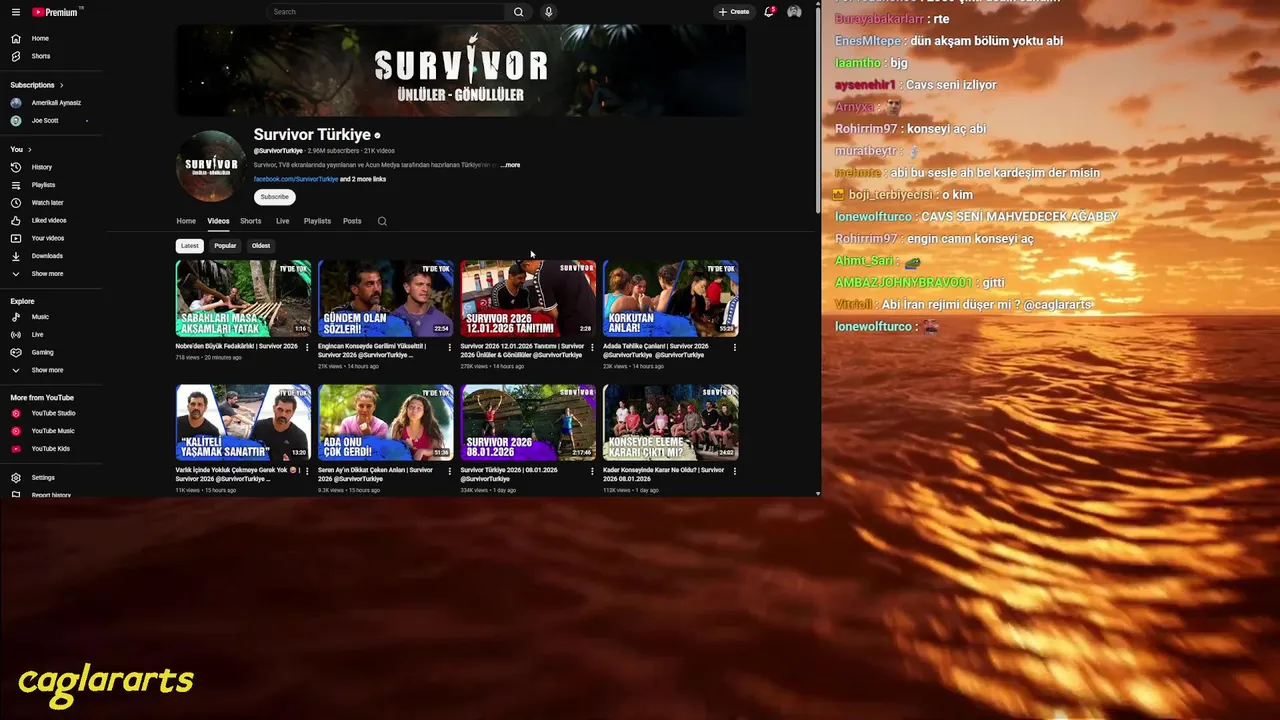
Task: Open the account avatar menu
Action: 794,12
